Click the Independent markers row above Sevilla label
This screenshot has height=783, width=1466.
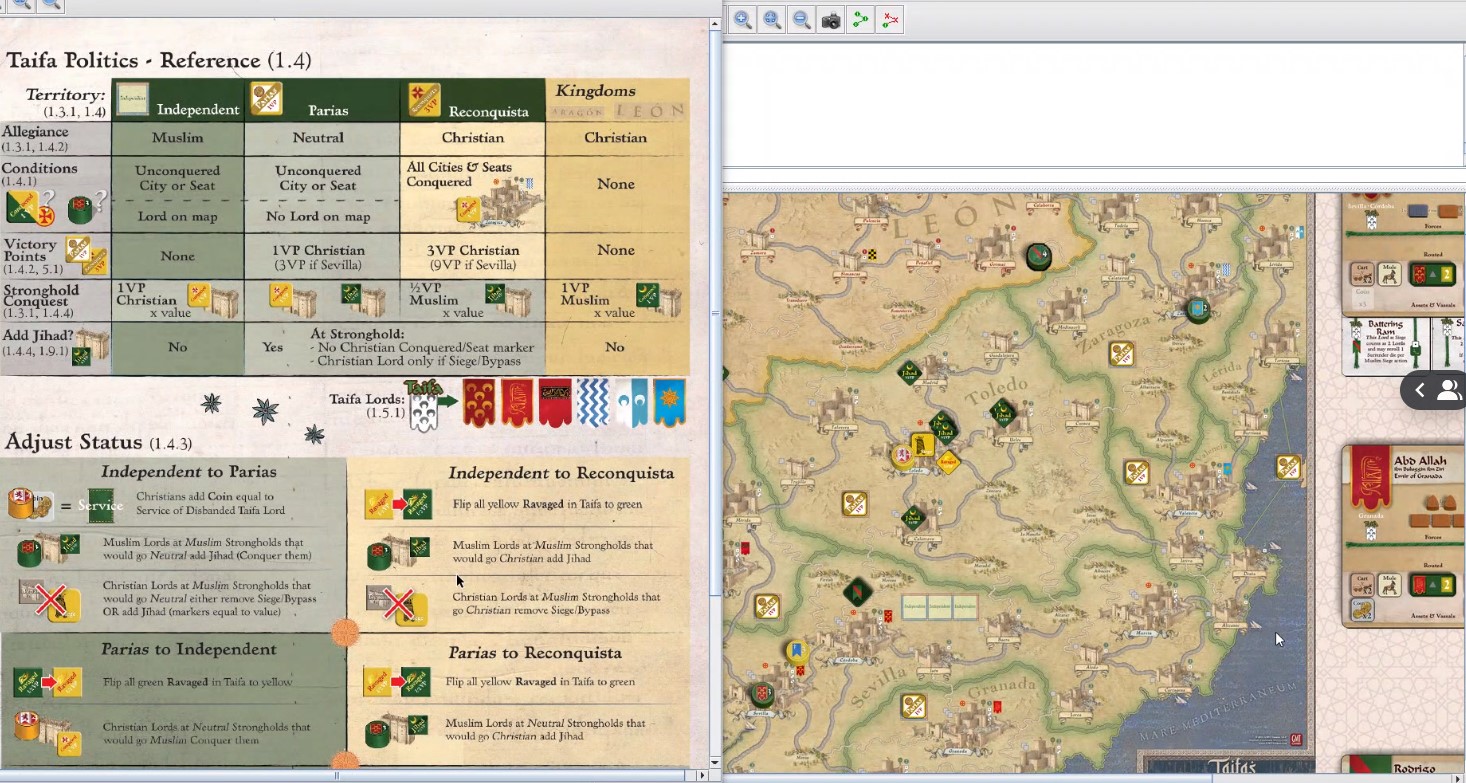(938, 606)
